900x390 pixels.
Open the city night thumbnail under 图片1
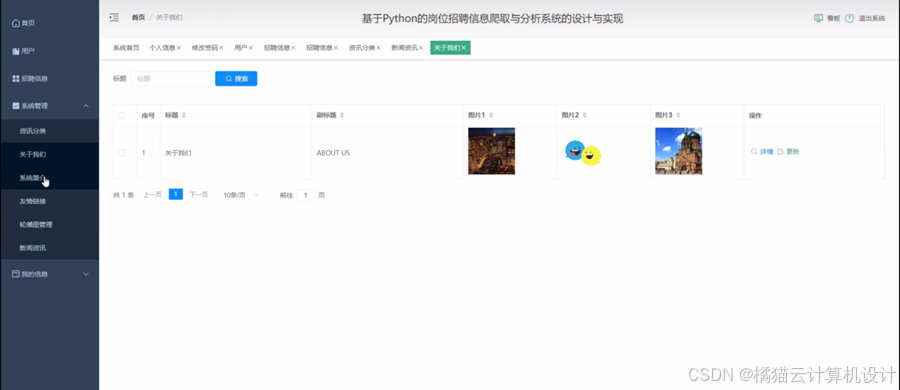(x=491, y=151)
